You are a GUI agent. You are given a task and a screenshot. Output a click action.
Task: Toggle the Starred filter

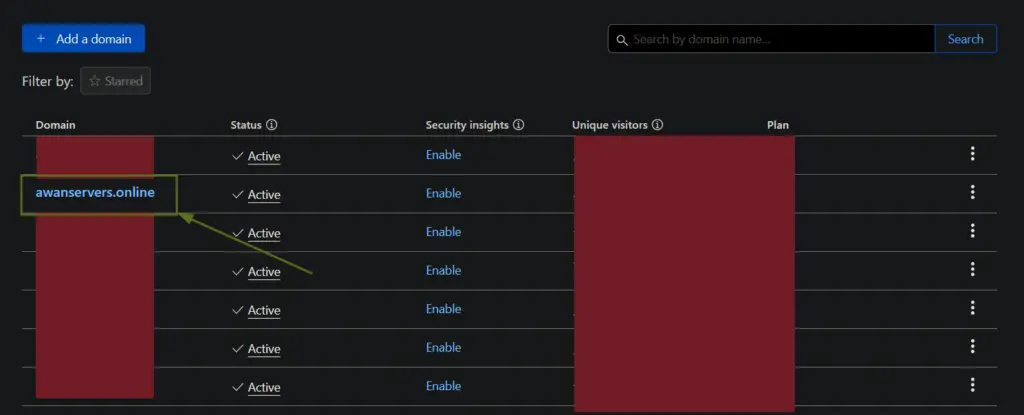click(116, 81)
